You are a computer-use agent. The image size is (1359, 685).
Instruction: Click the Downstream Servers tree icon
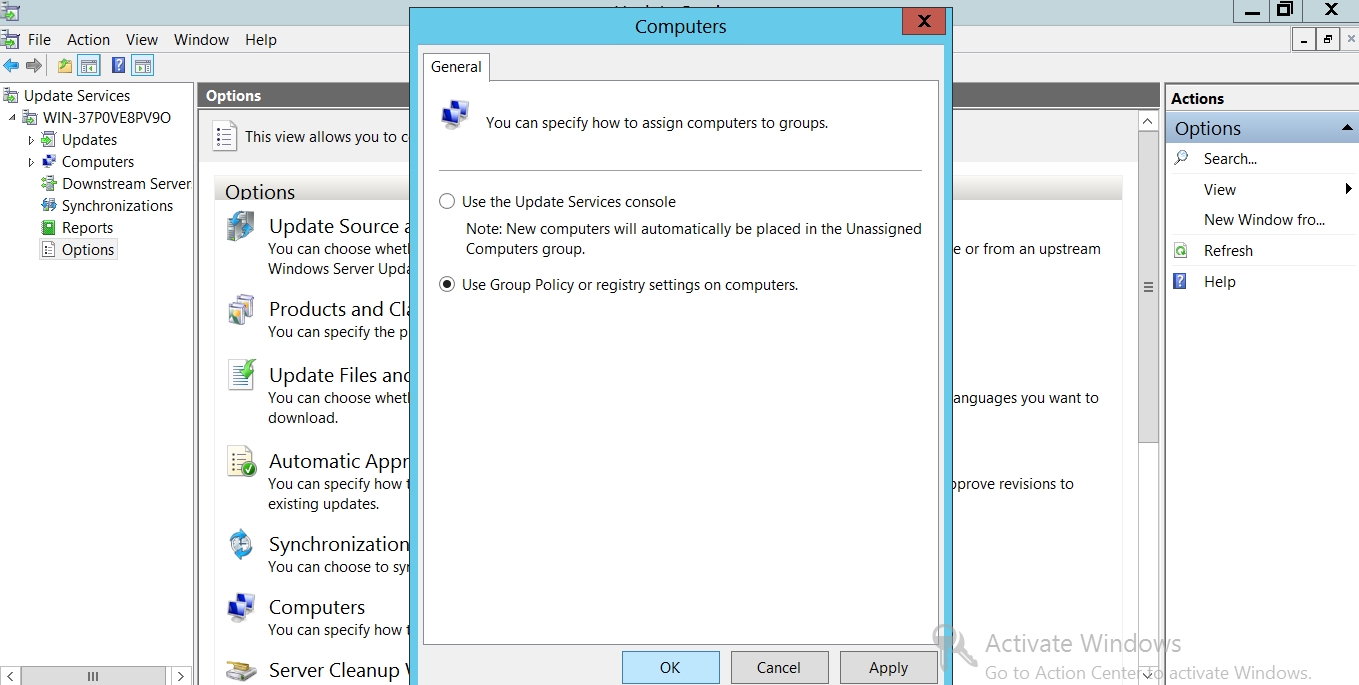tap(49, 184)
